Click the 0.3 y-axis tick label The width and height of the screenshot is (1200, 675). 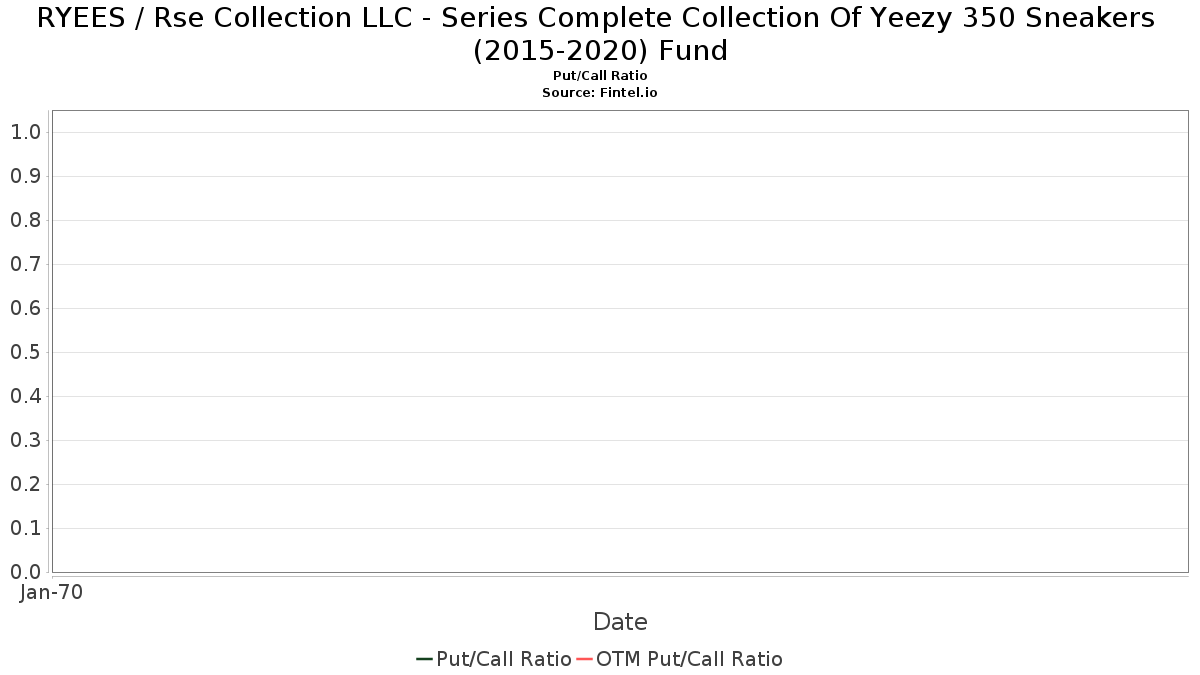point(25,440)
